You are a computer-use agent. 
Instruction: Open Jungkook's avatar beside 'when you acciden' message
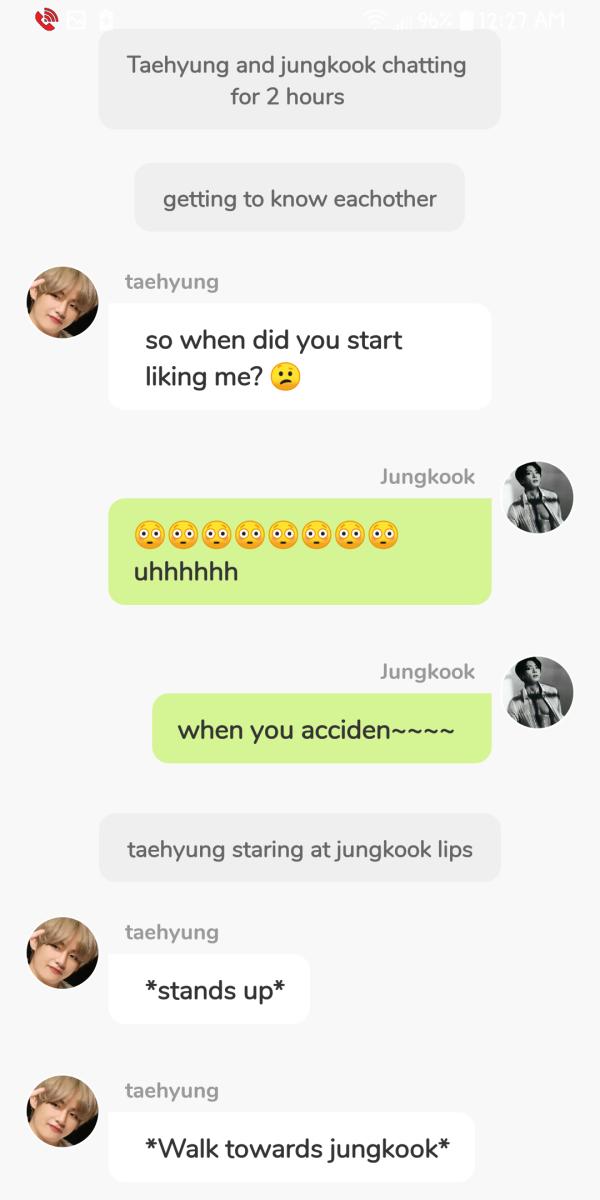[x=538, y=692]
